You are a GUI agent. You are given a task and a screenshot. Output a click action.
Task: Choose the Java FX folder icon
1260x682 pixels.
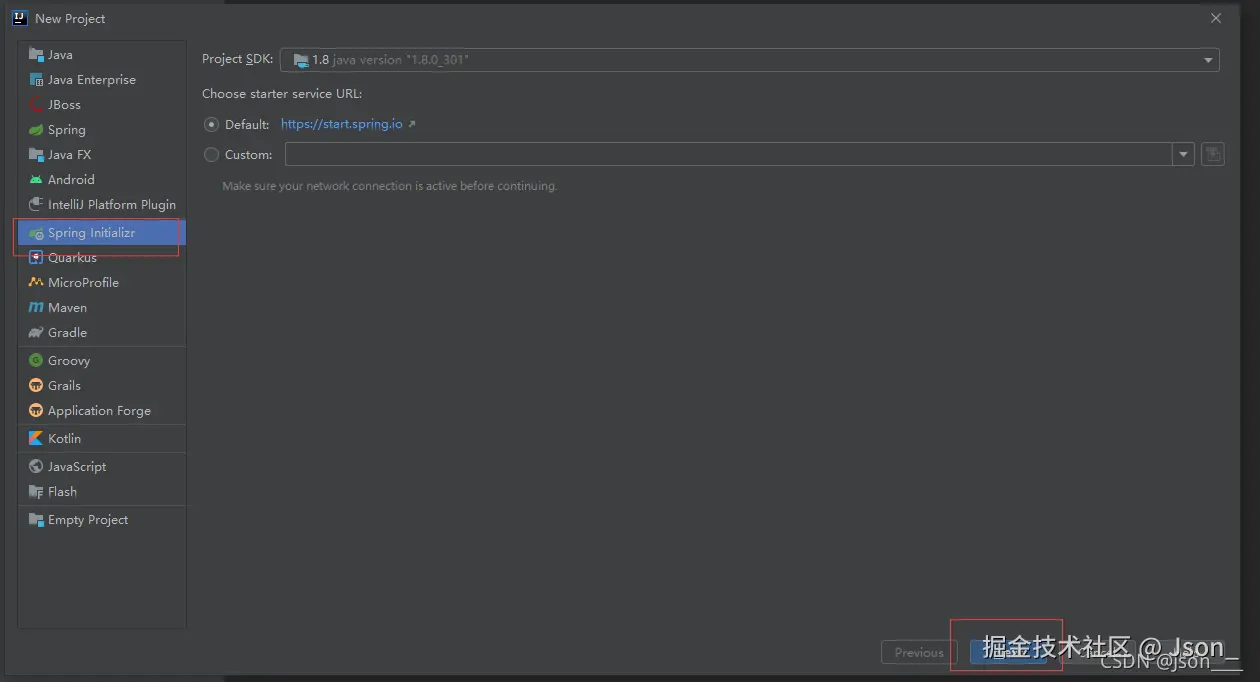(36, 154)
